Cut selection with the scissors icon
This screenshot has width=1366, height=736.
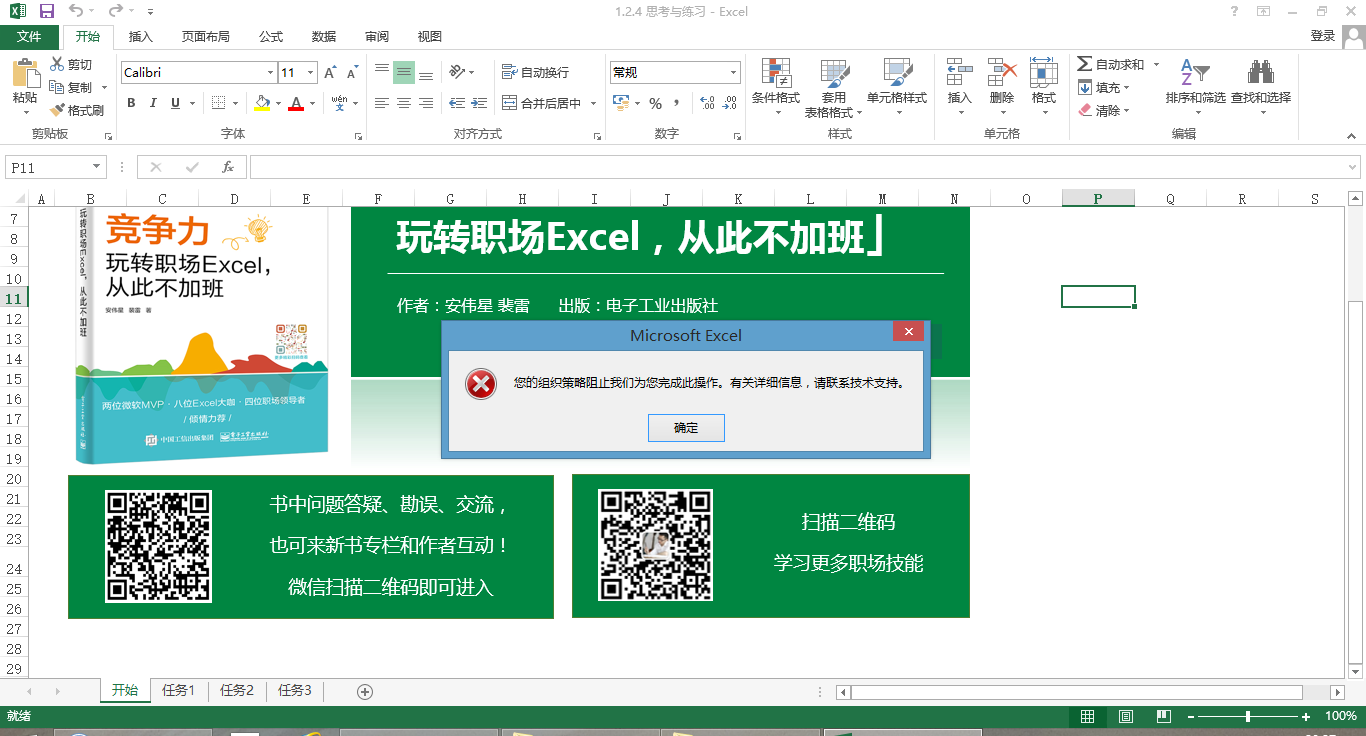coord(57,65)
